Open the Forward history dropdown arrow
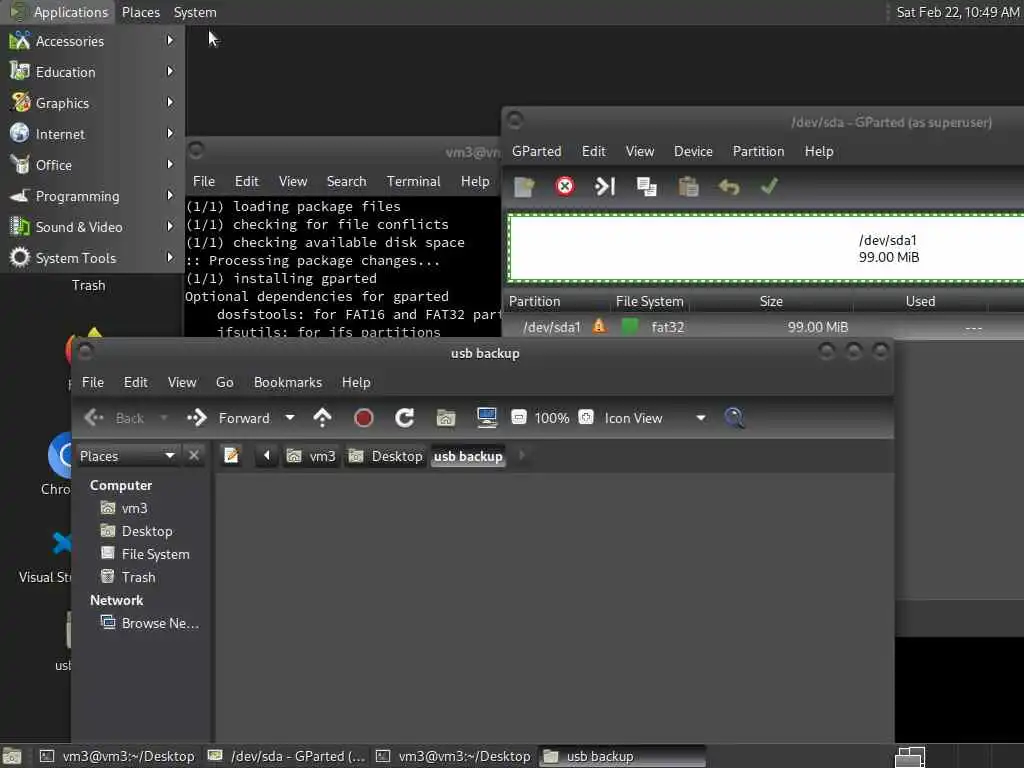 (x=290, y=418)
